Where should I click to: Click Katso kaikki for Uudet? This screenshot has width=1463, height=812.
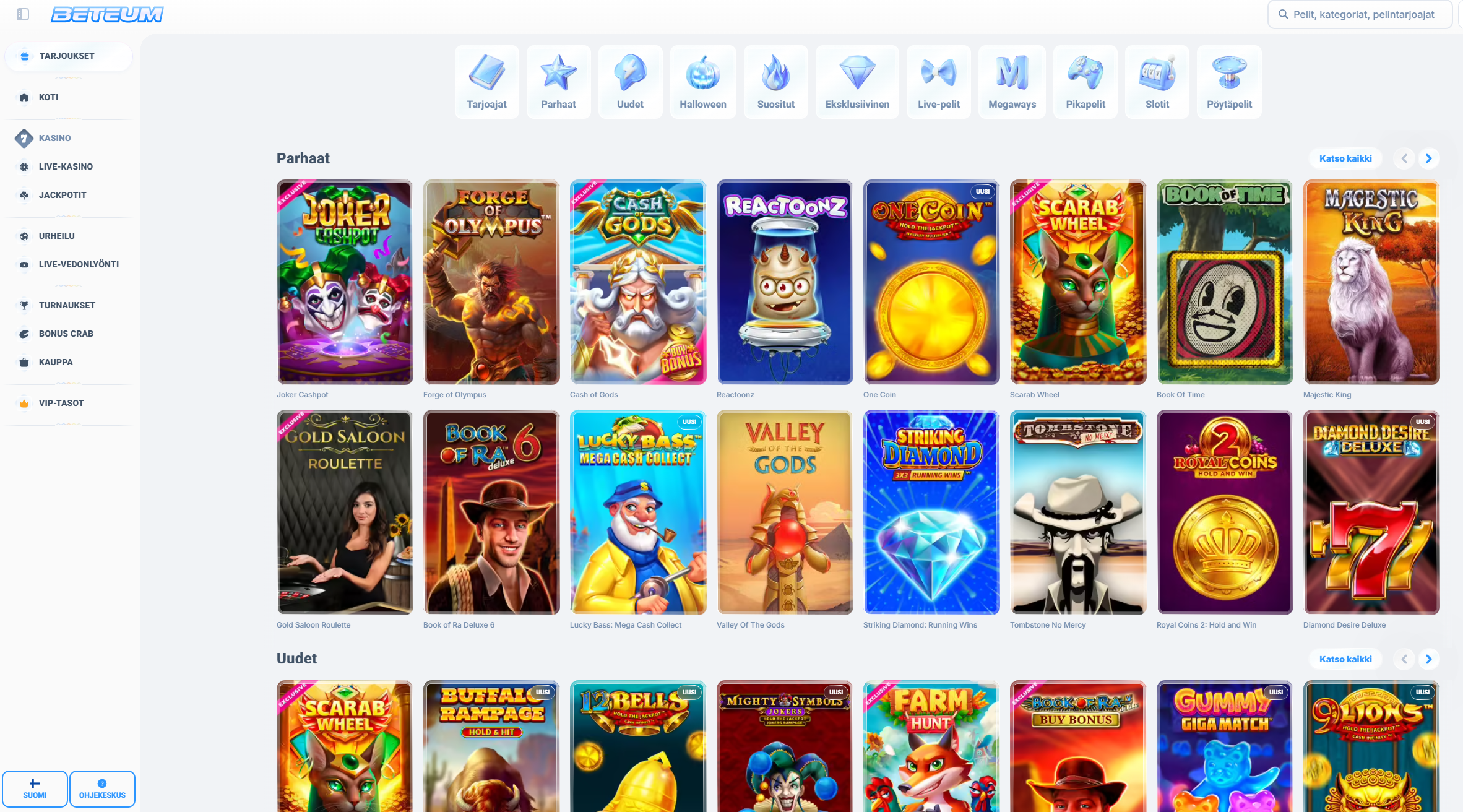coord(1345,659)
